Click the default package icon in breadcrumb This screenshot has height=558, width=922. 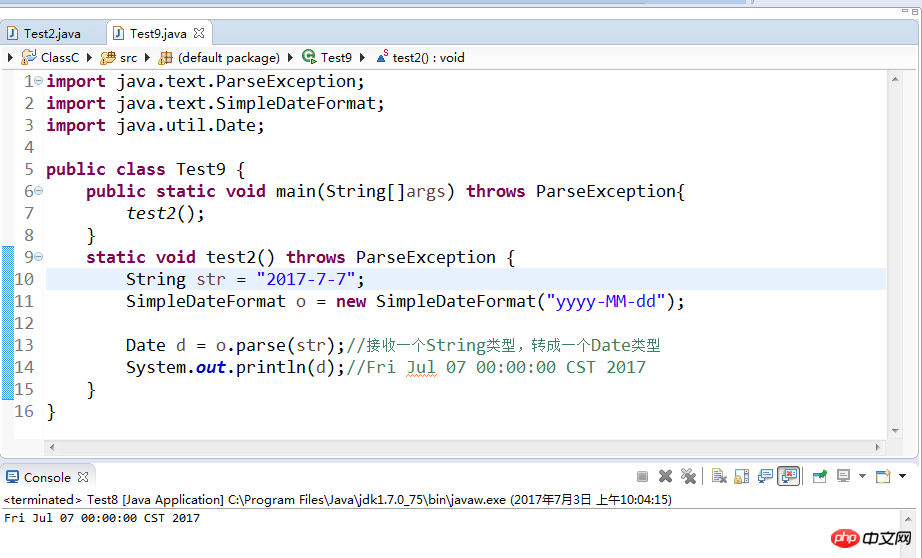(166, 58)
